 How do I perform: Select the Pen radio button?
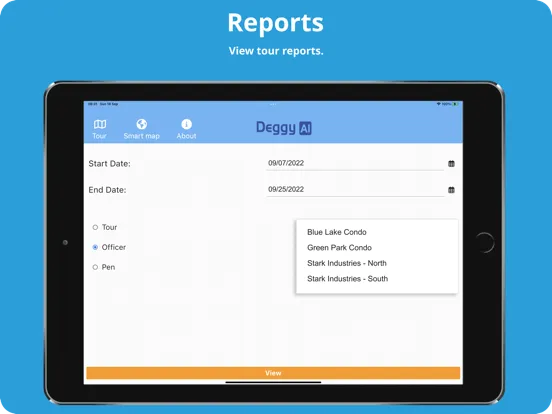coord(95,267)
